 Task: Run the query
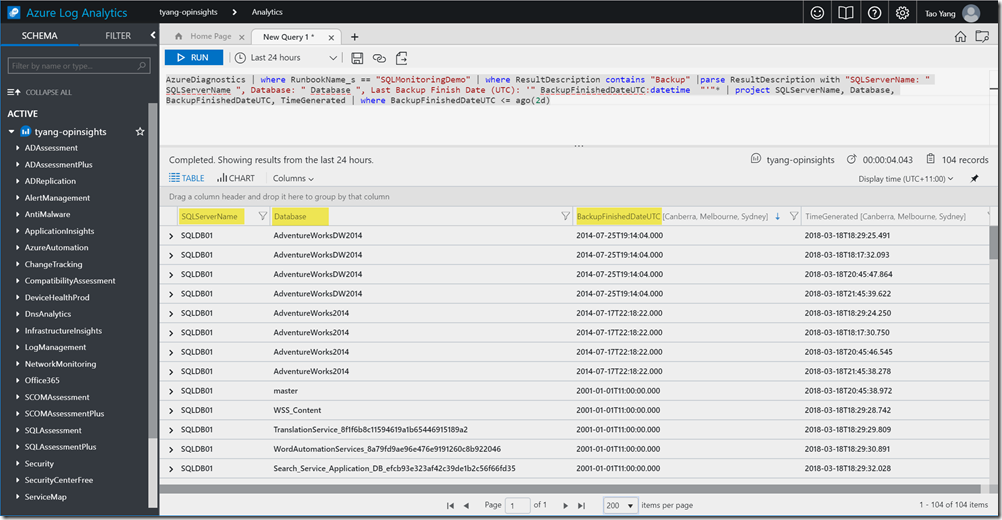194,57
